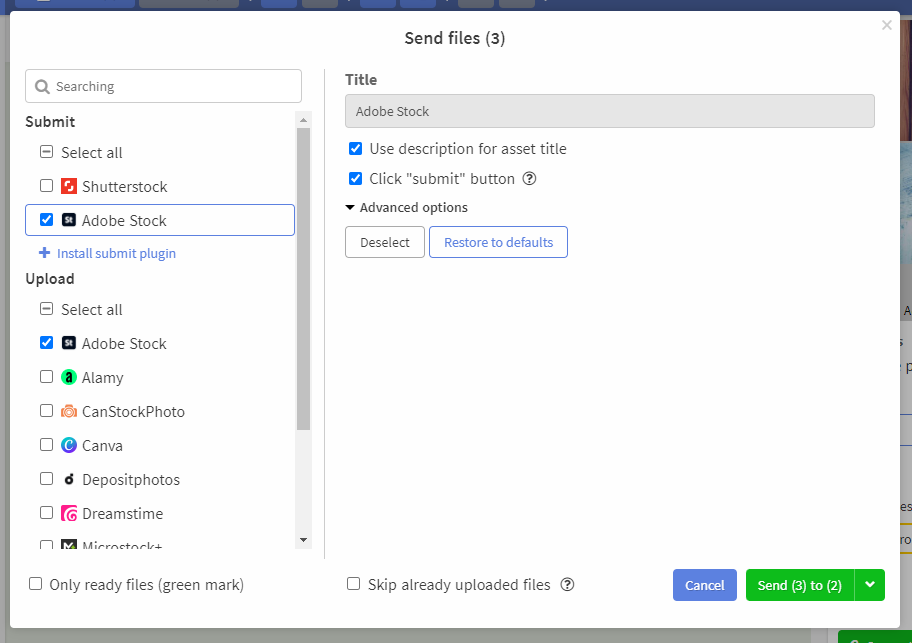Click the Adobe Stock icon under Submit

click(69, 220)
